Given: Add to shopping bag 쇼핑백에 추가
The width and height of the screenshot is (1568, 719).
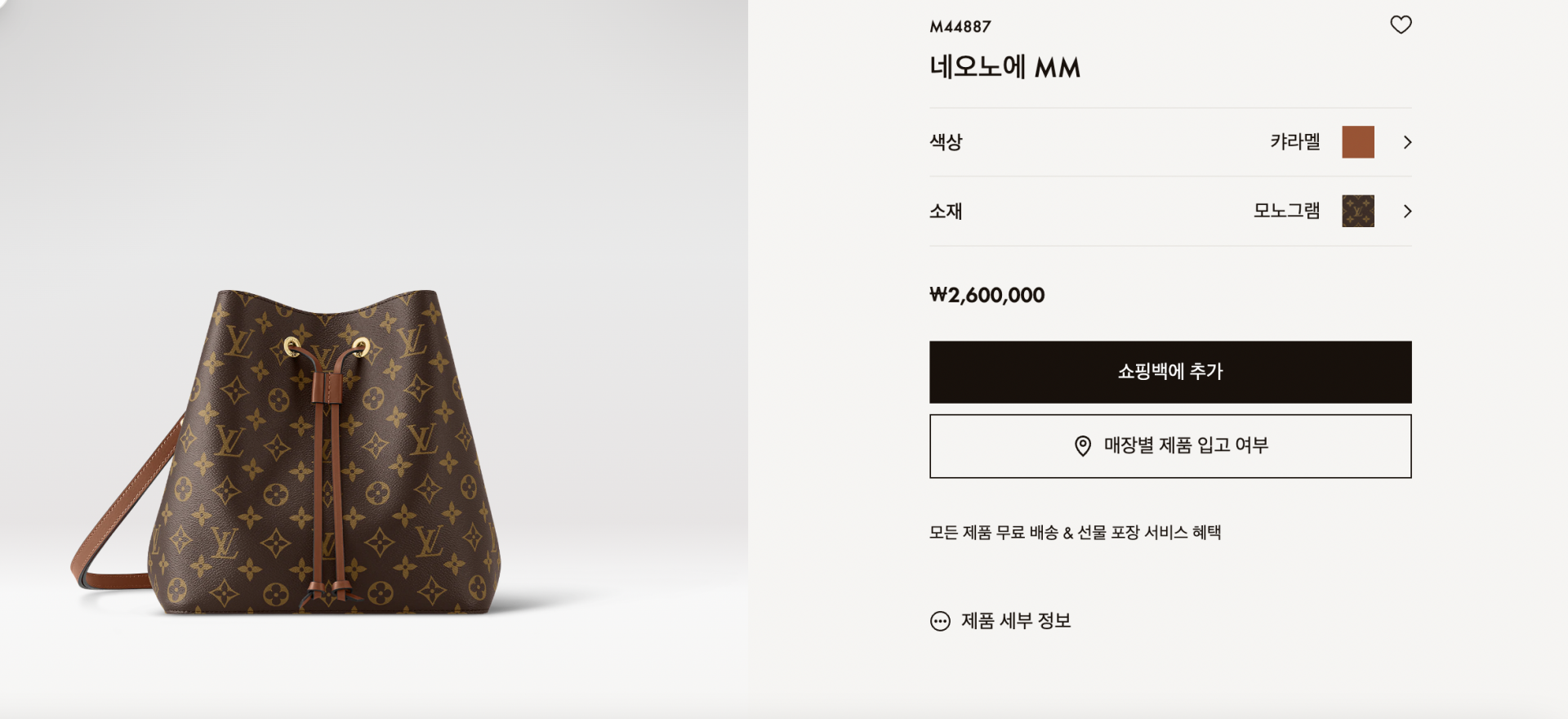Looking at the screenshot, I should [x=1170, y=372].
